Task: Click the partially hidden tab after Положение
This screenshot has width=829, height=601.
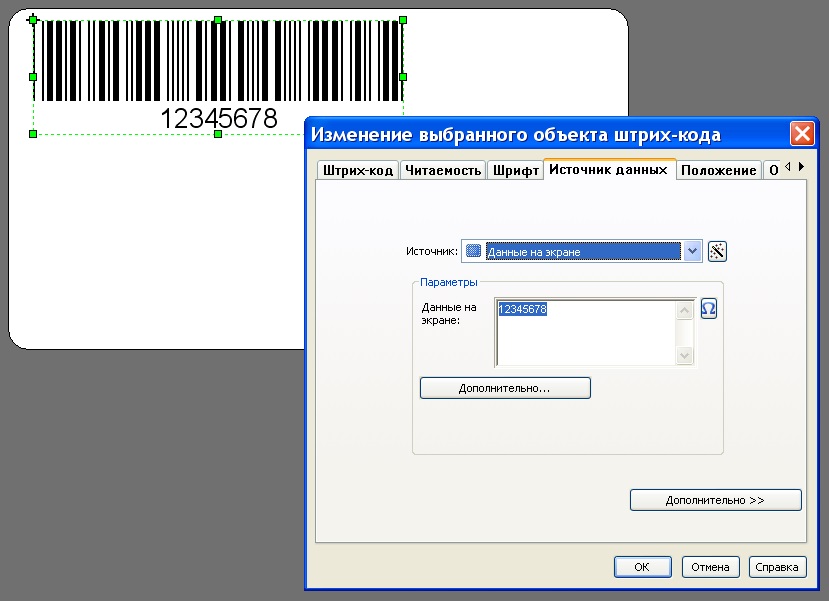Action: click(x=772, y=170)
